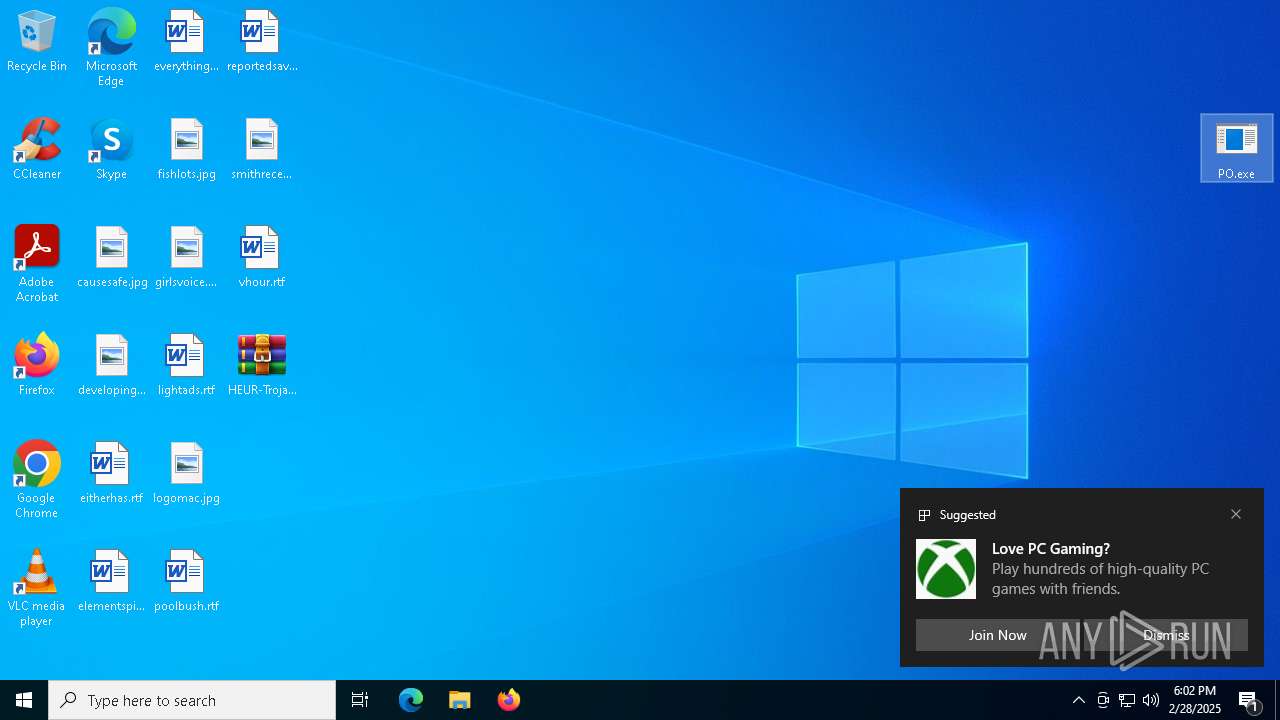Select the lightads.rtf document icon
The width and height of the screenshot is (1280, 720).
tap(186, 366)
